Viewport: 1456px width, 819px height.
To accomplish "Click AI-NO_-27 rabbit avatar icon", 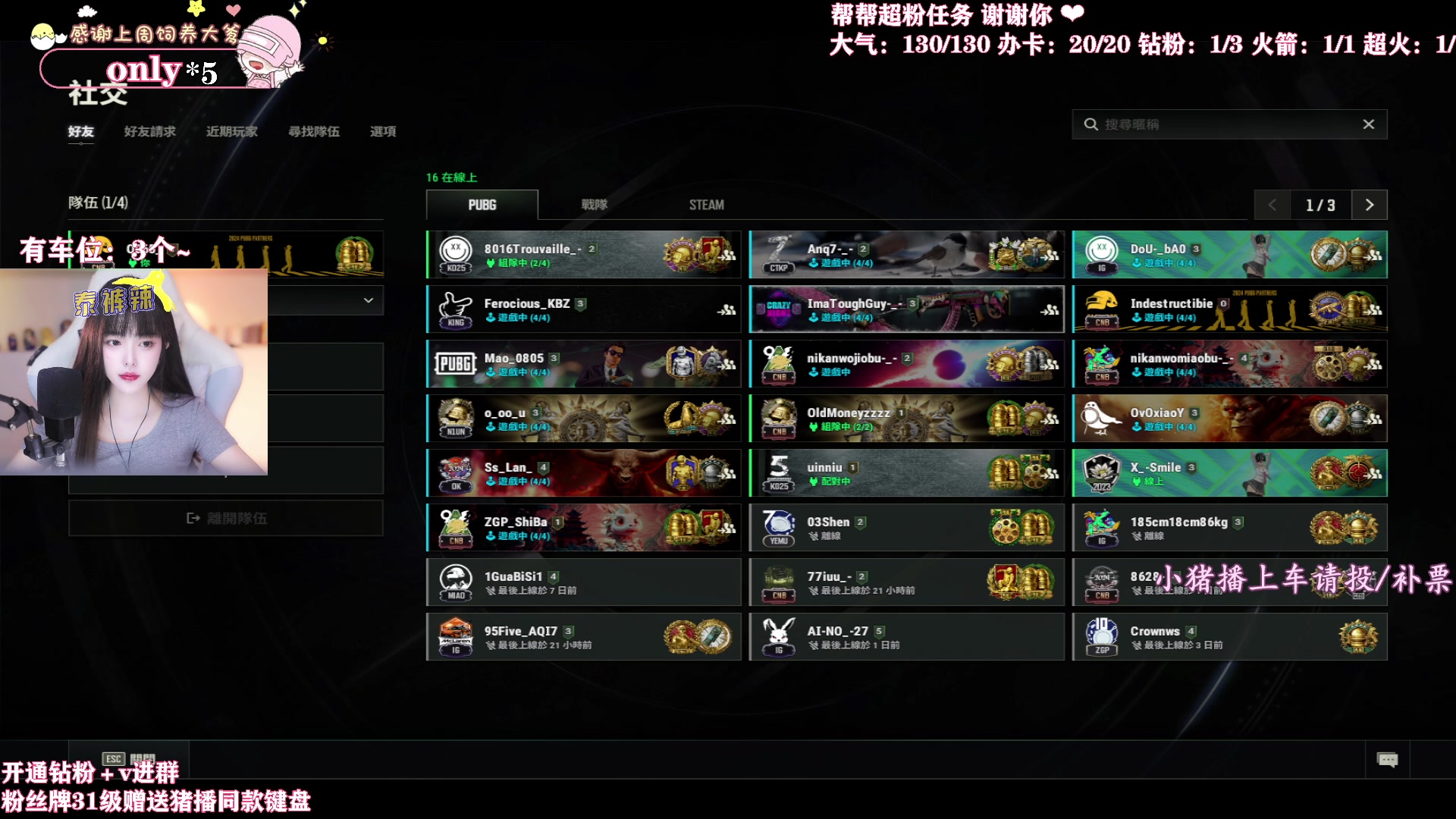I will click(x=779, y=637).
